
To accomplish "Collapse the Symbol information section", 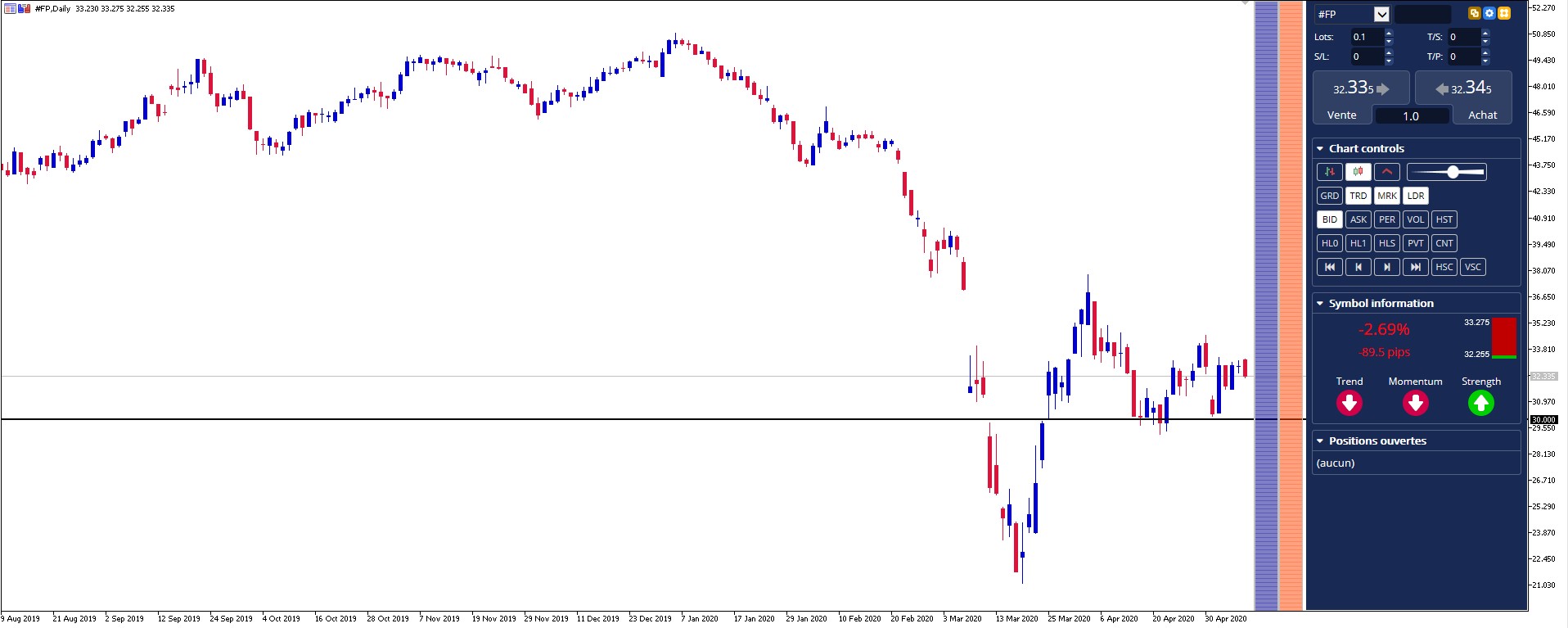I will pyautogui.click(x=1320, y=304).
